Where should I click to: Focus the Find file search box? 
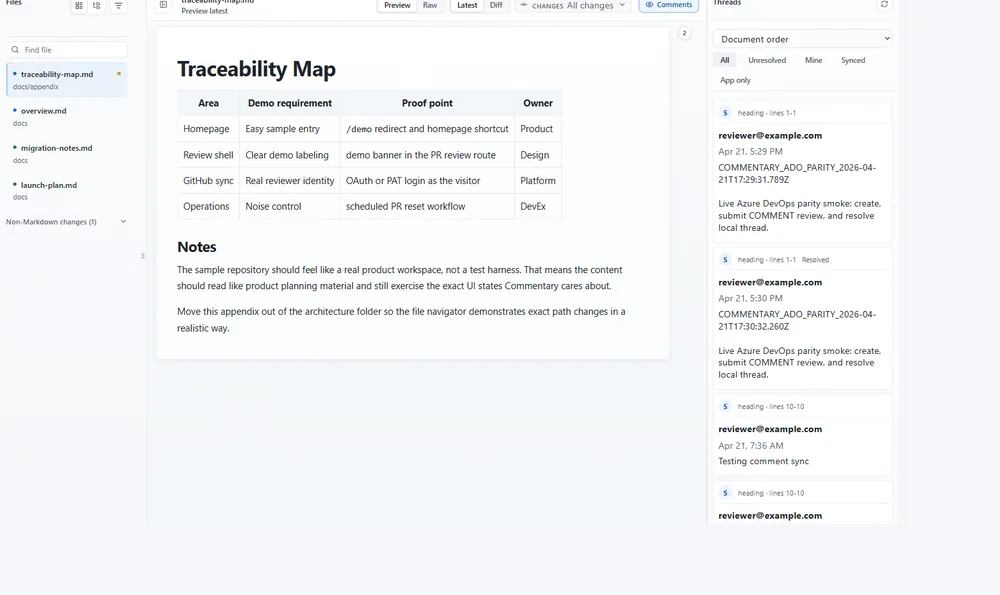(x=66, y=50)
